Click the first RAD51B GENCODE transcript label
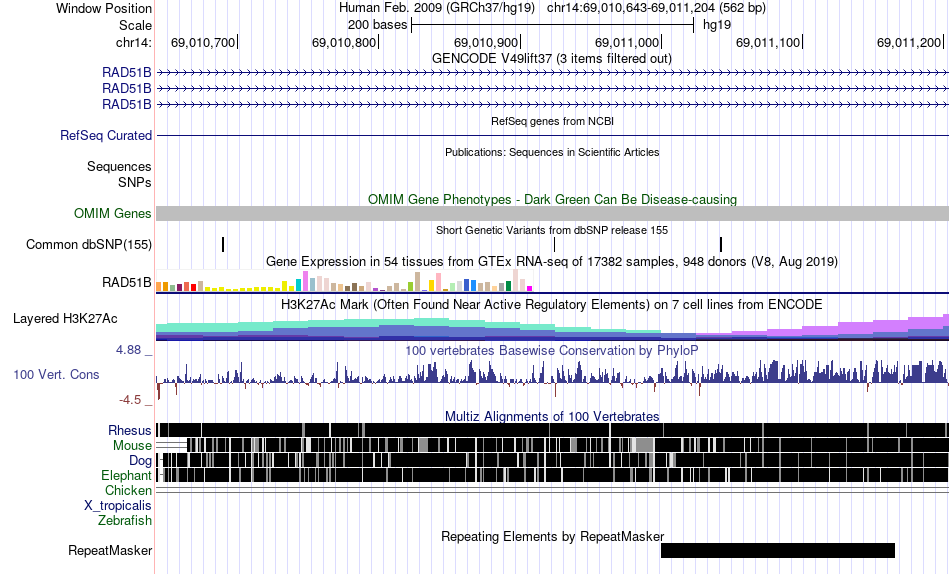 tap(127, 73)
